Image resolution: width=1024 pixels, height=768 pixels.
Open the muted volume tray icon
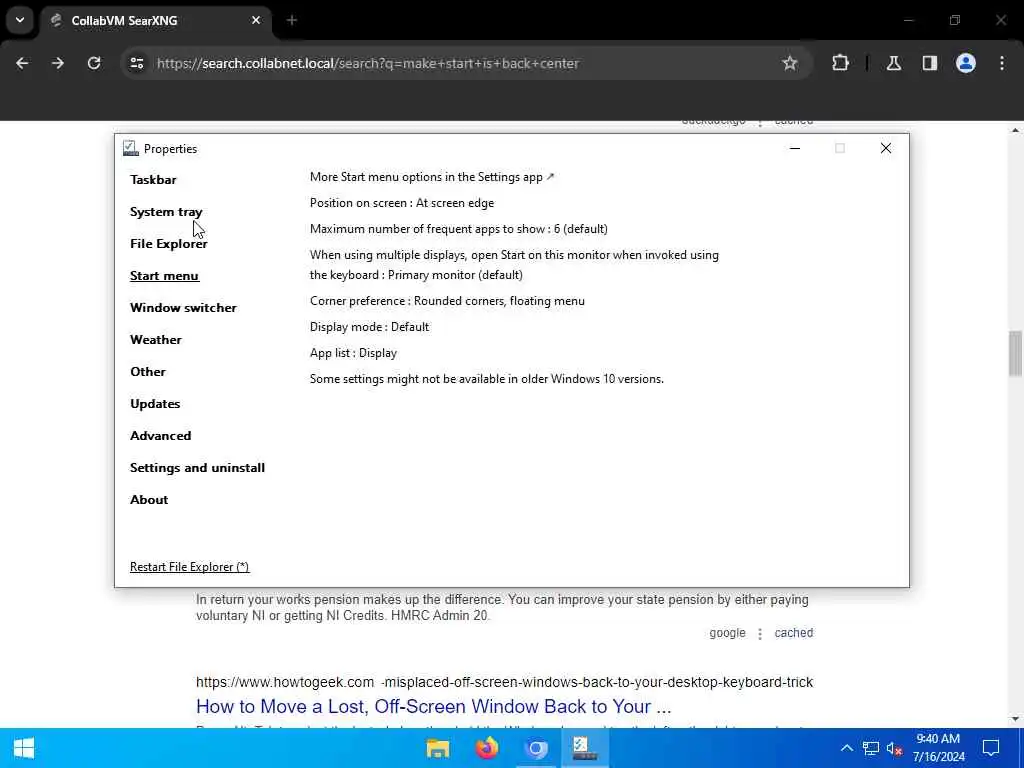click(894, 748)
